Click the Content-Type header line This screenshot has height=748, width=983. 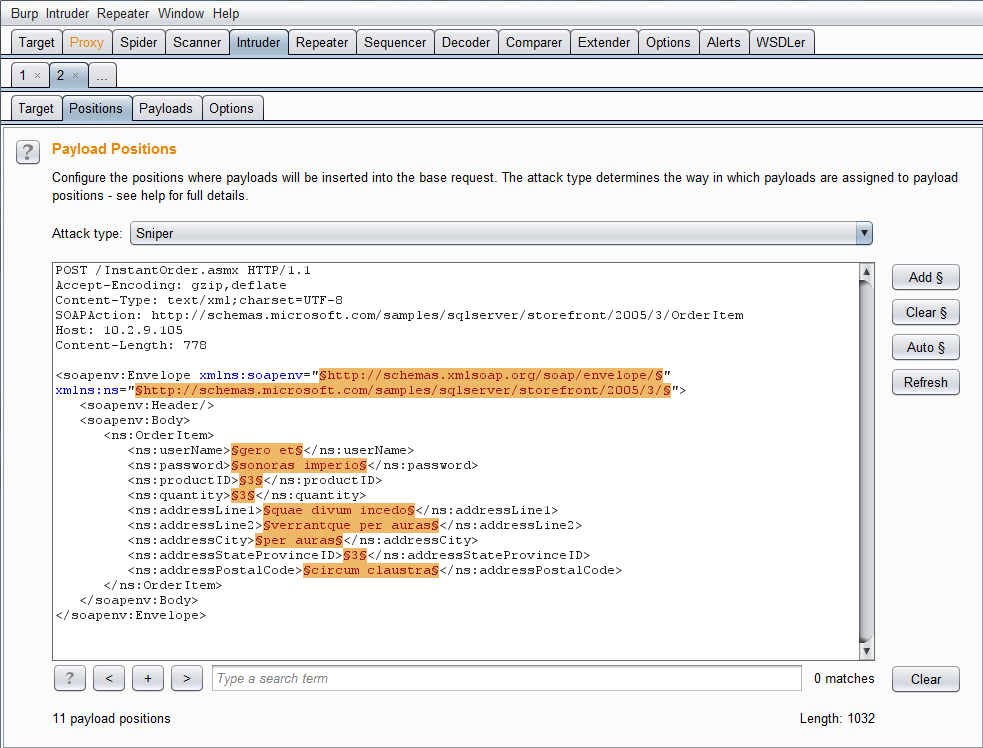coord(199,300)
